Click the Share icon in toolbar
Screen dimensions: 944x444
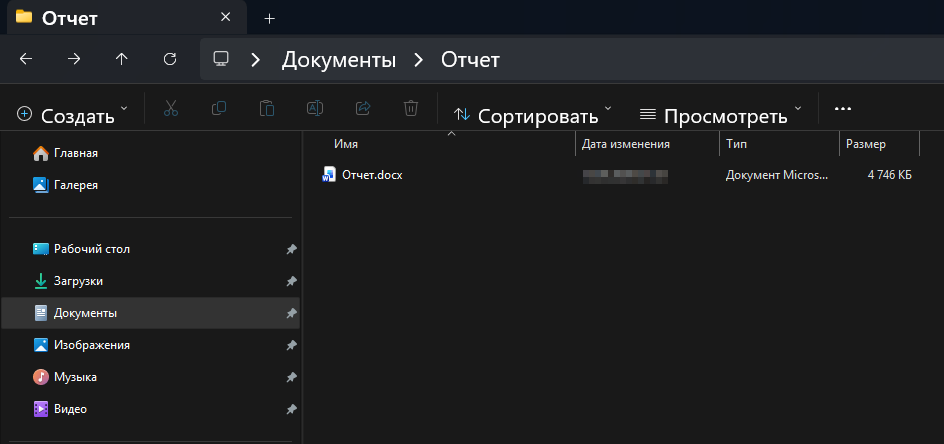click(x=363, y=108)
